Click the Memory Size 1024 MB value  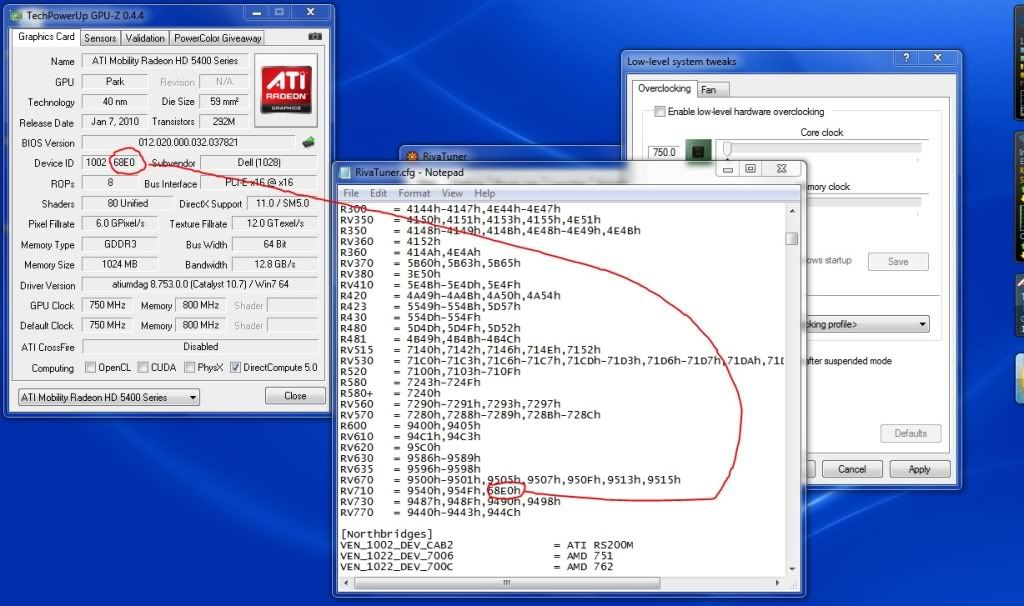pyautogui.click(x=120, y=264)
